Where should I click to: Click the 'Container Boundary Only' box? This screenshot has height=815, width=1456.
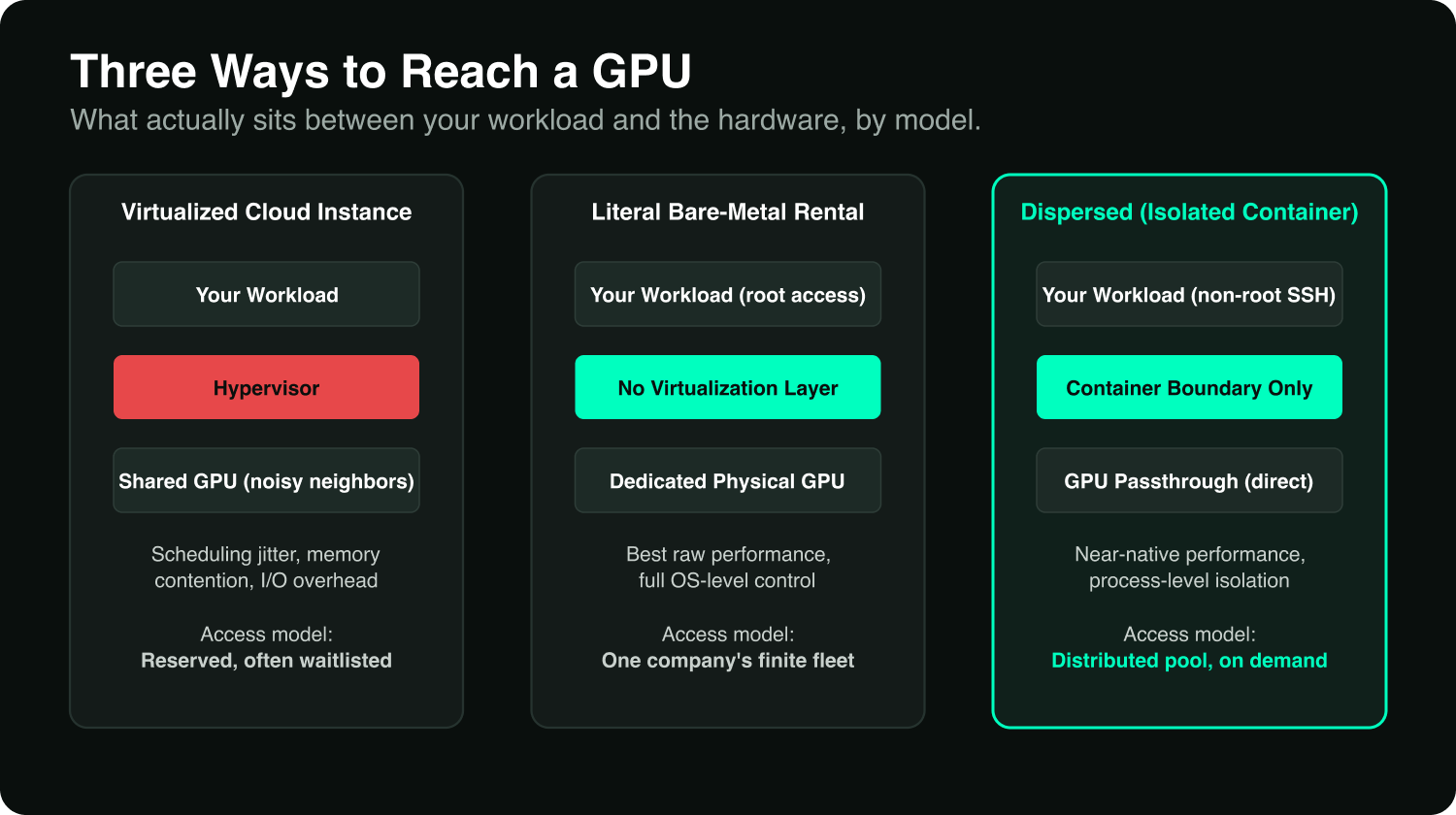1189,387
